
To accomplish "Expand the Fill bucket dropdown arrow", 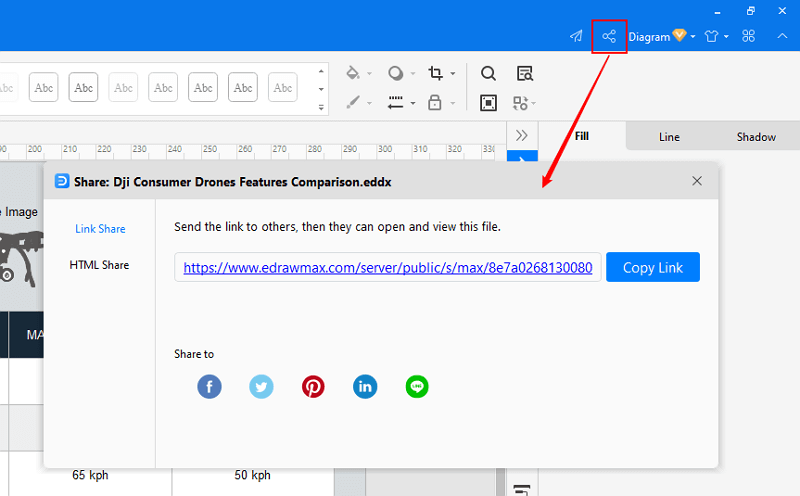I will tap(369, 74).
